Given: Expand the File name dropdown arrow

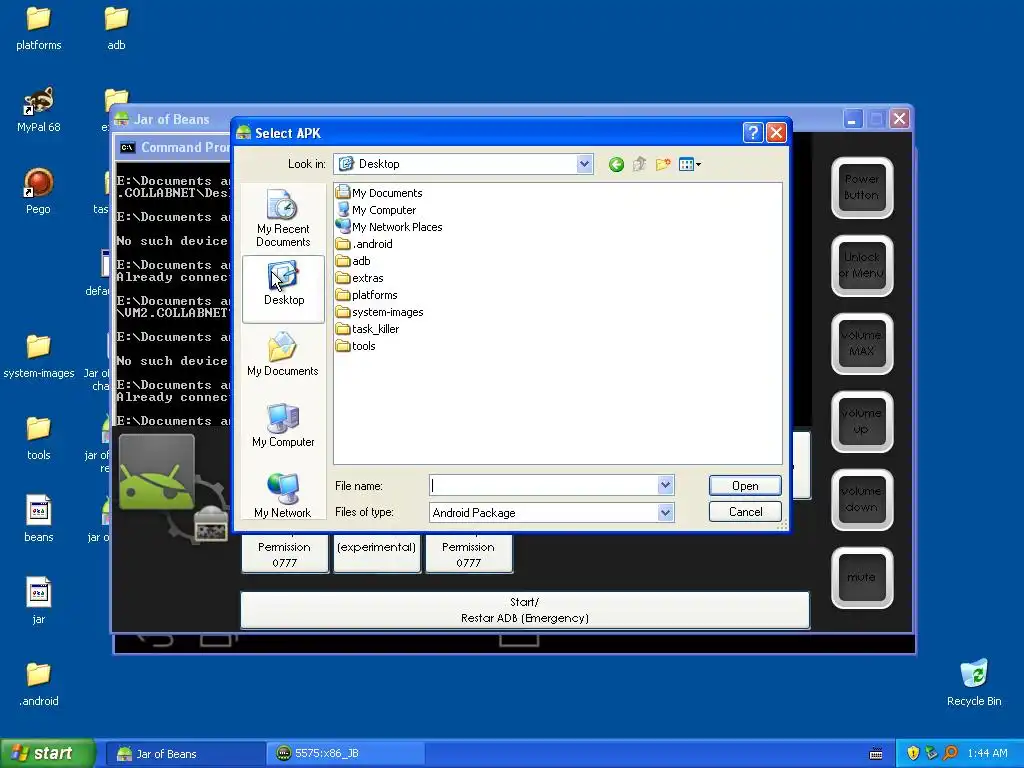Looking at the screenshot, I should click(x=665, y=485).
